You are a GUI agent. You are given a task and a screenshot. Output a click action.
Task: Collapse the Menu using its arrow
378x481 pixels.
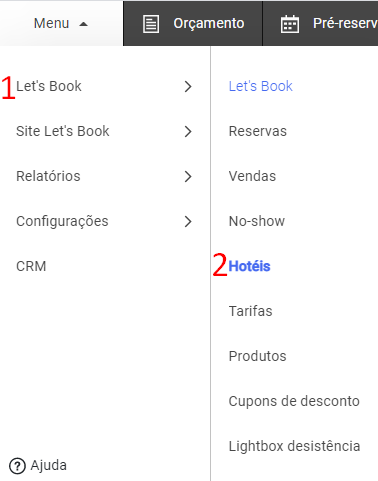[x=83, y=24]
